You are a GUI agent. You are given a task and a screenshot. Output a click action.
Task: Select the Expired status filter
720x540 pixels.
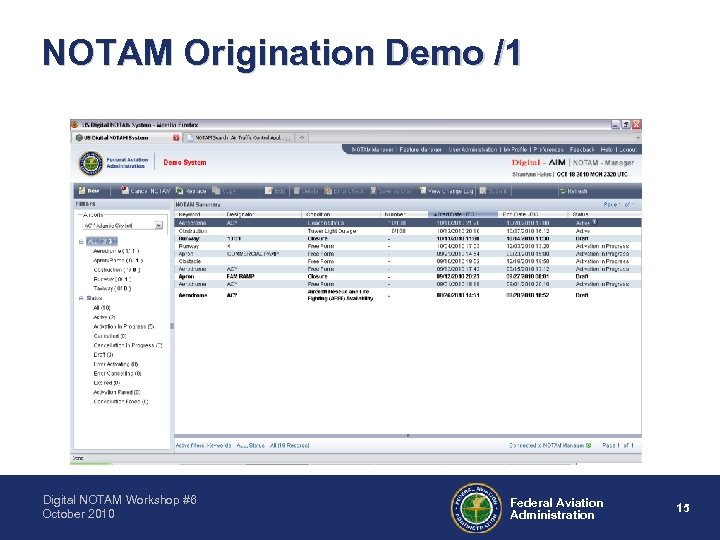107,383
